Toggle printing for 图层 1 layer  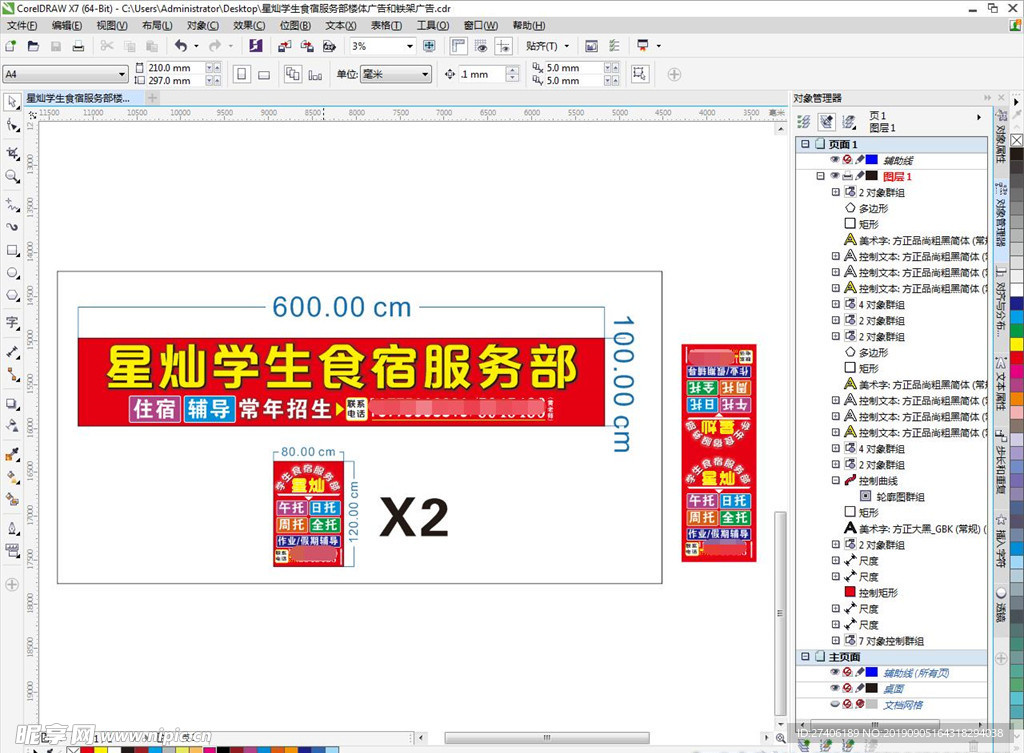[847, 176]
